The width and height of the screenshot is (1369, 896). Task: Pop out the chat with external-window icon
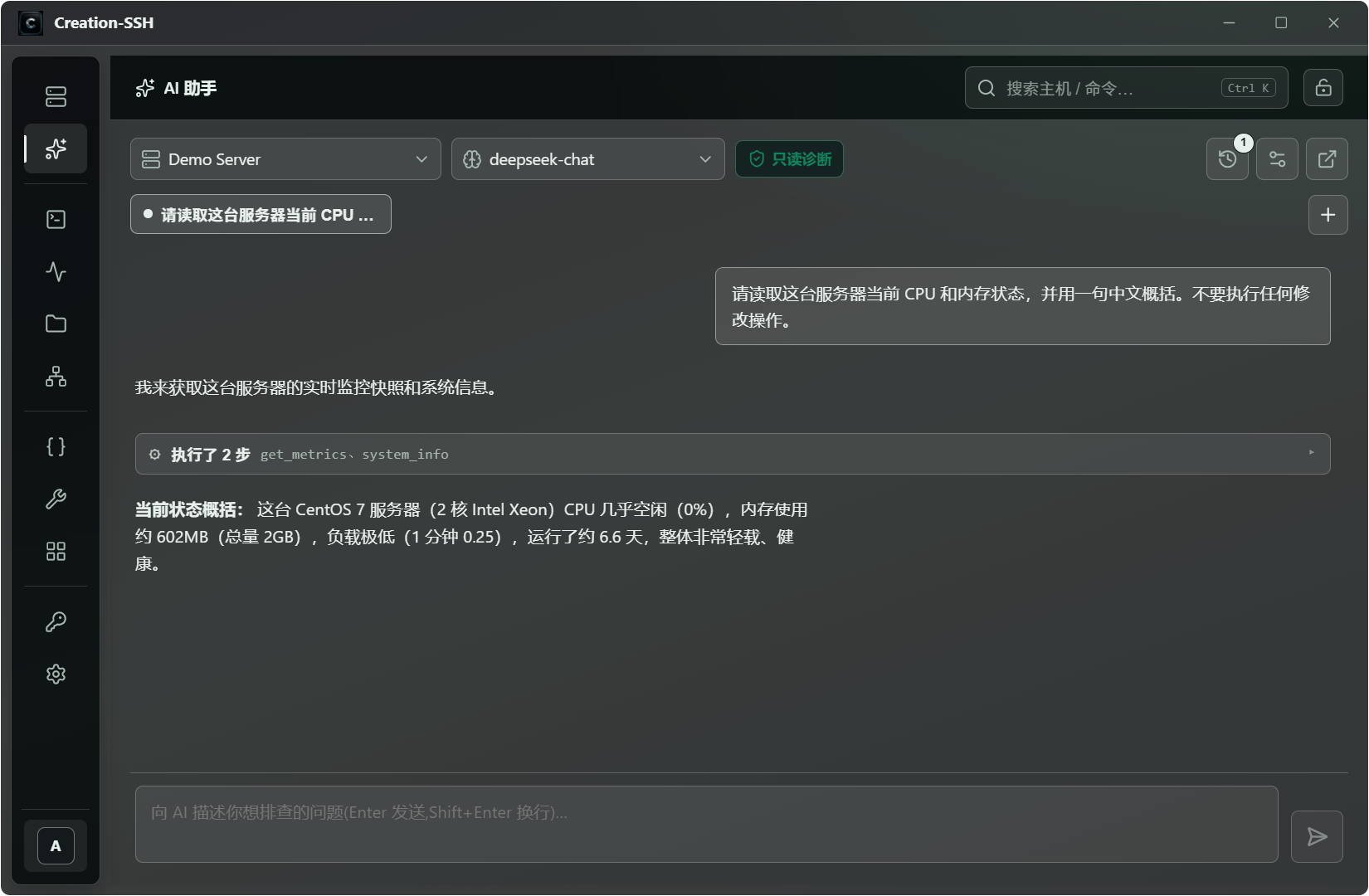point(1327,158)
